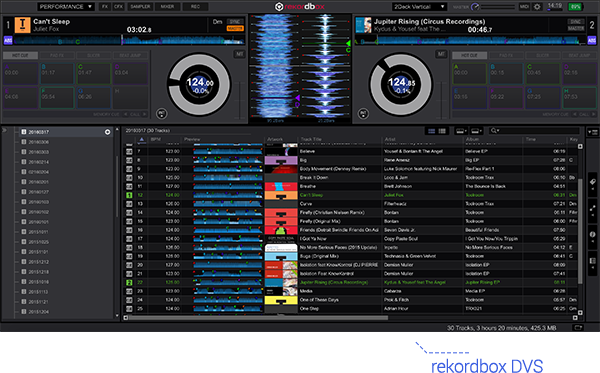
Task: Select the HOT CUE tab on deck 2
Action: click(470, 55)
